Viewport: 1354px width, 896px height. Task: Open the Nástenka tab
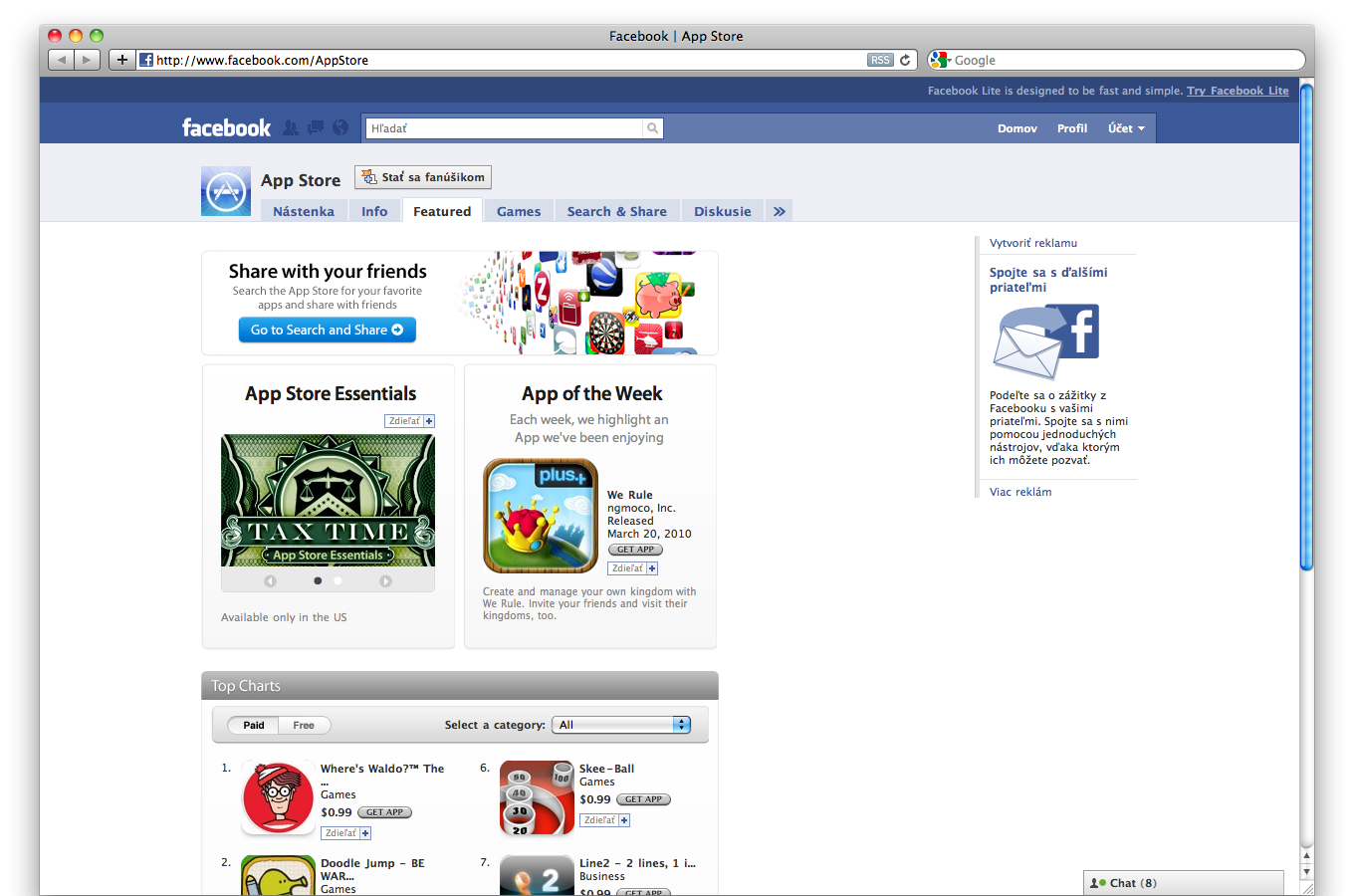[304, 211]
